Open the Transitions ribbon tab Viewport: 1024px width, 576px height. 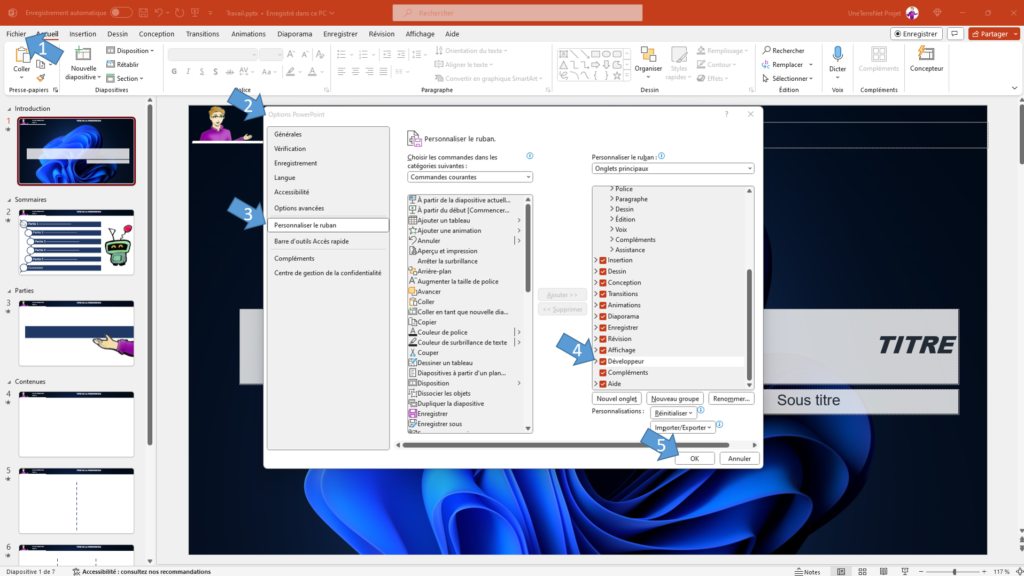202,34
